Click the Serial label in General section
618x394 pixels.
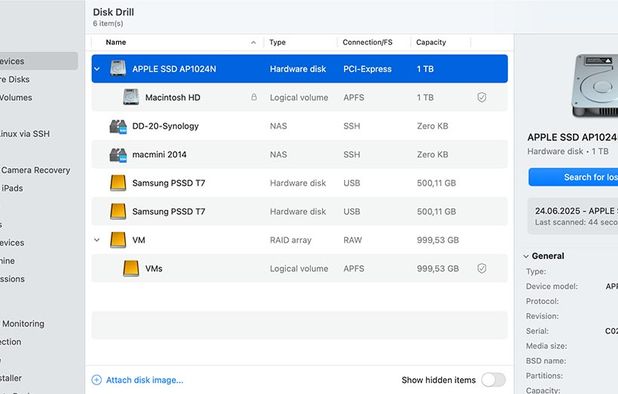537,331
